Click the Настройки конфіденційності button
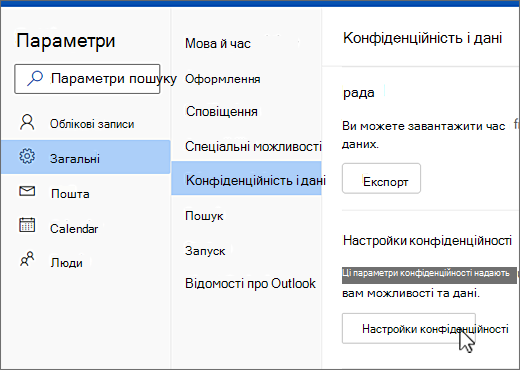 click(409, 328)
